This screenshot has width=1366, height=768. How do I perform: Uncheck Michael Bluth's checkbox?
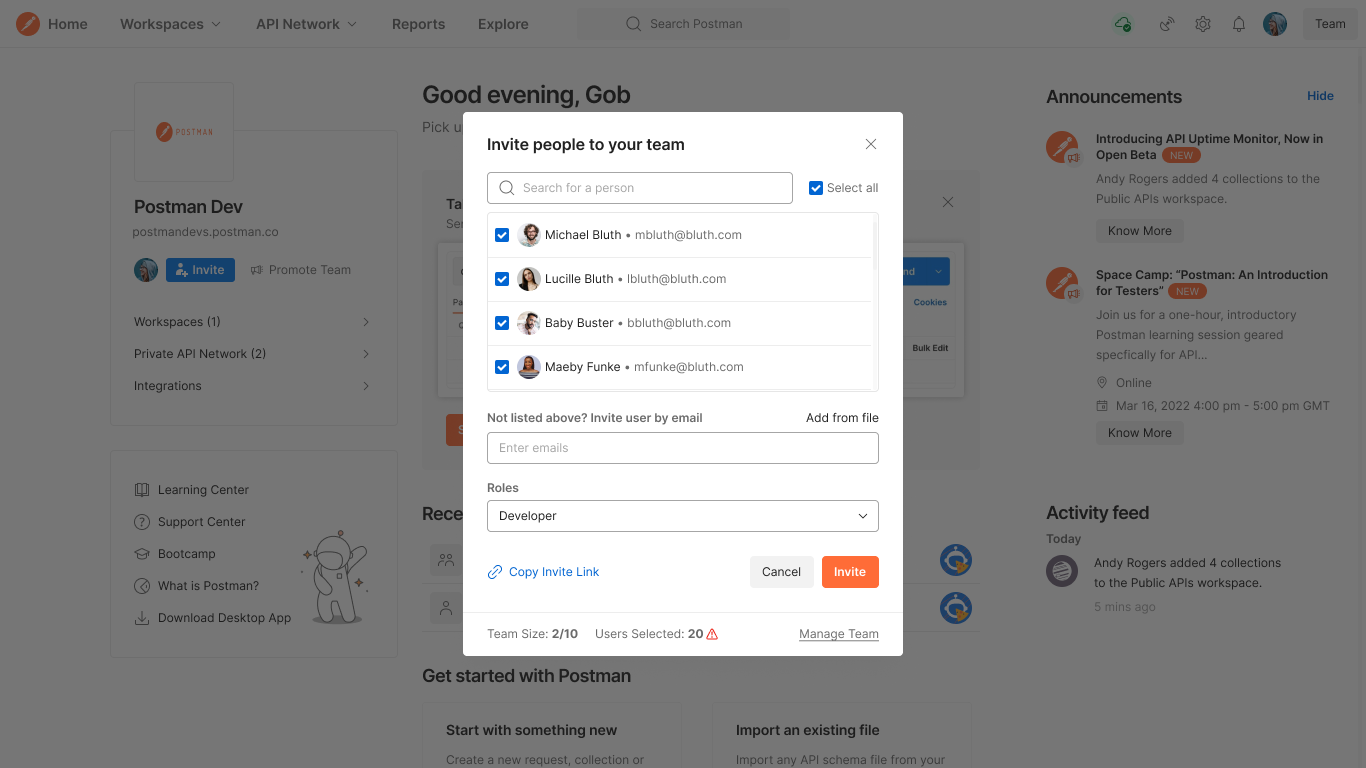click(x=502, y=235)
